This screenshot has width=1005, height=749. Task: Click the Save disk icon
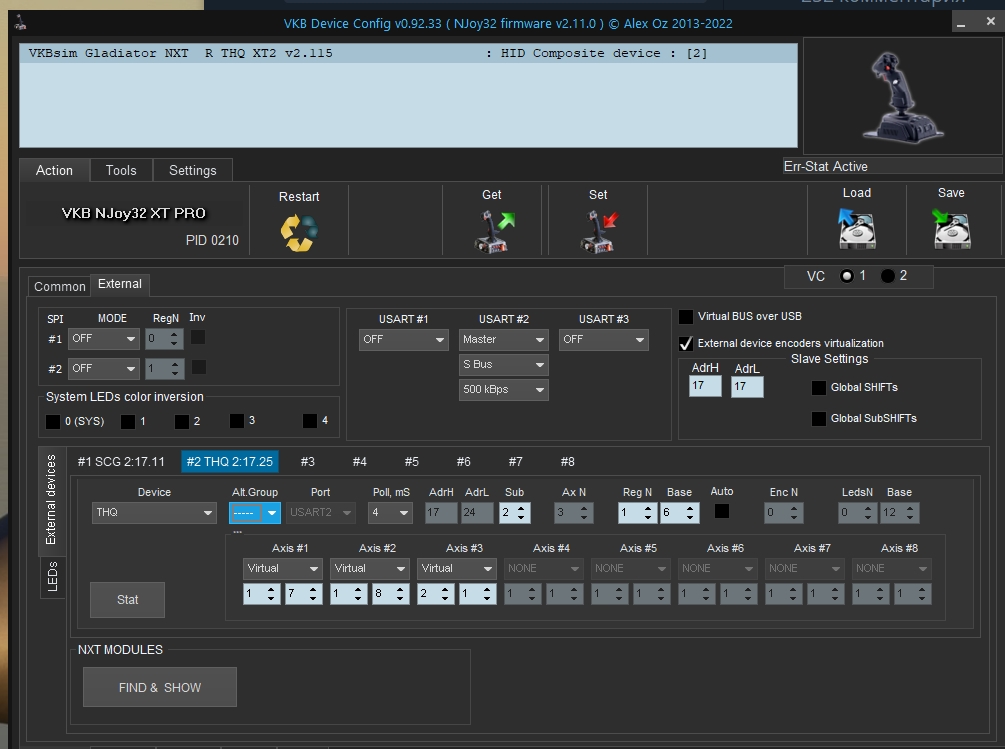click(951, 229)
